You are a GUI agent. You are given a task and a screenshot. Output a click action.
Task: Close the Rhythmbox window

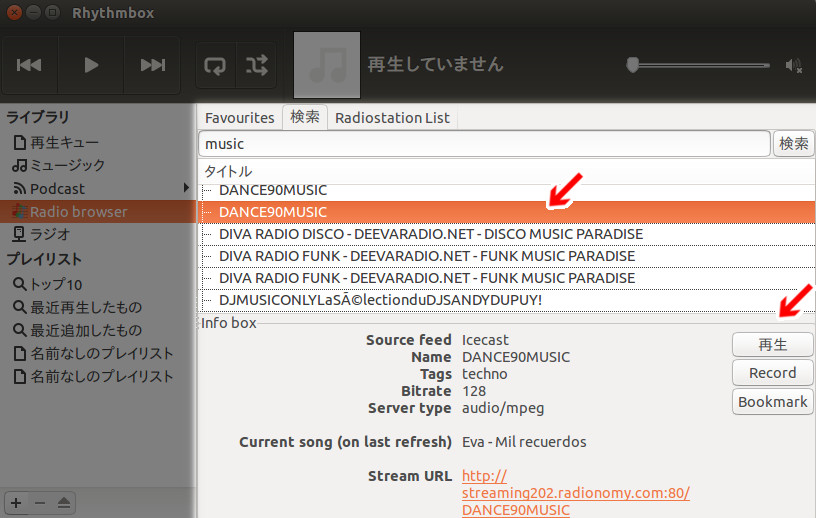15,12
